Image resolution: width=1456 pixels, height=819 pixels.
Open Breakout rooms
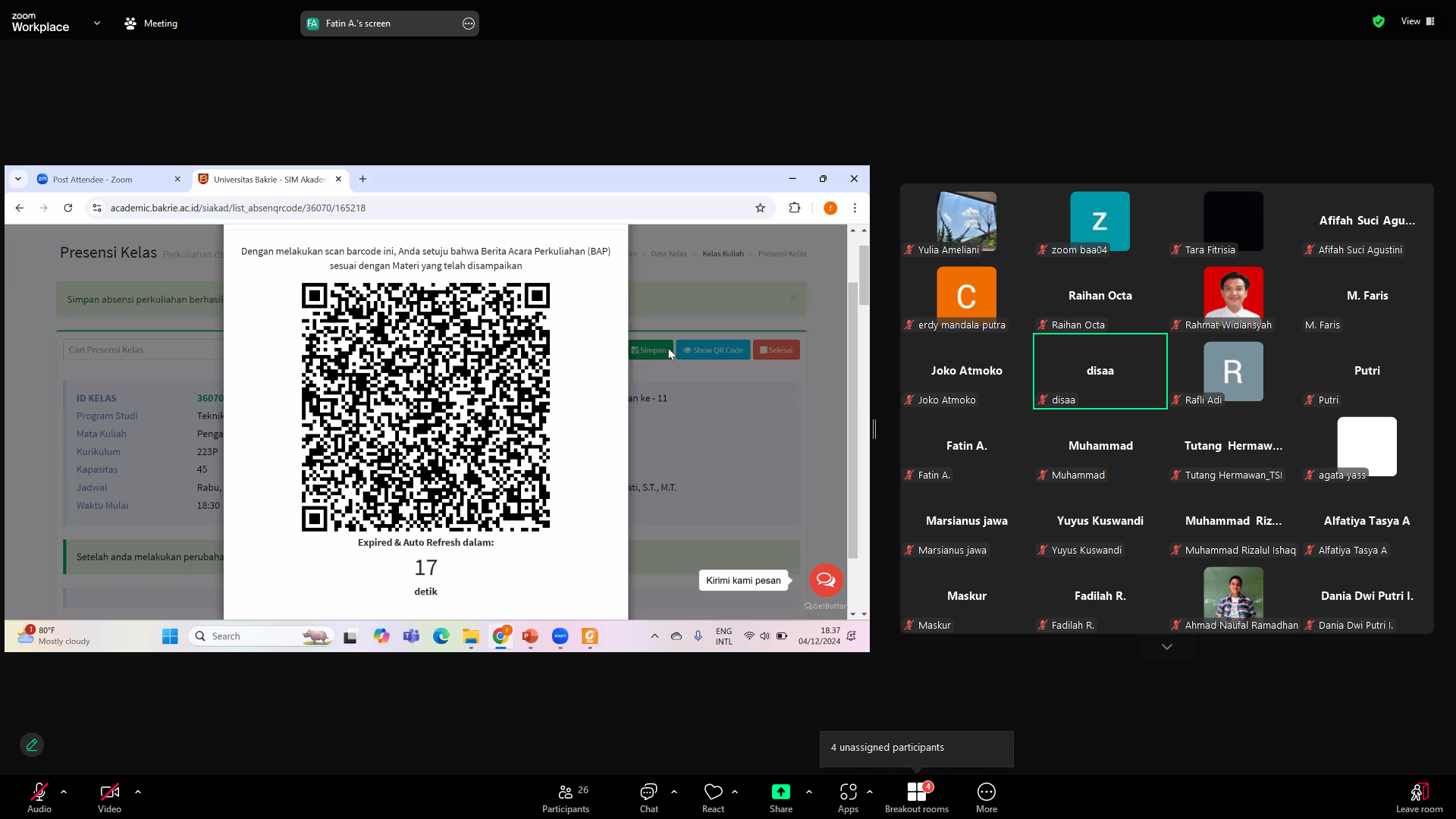tap(917, 797)
